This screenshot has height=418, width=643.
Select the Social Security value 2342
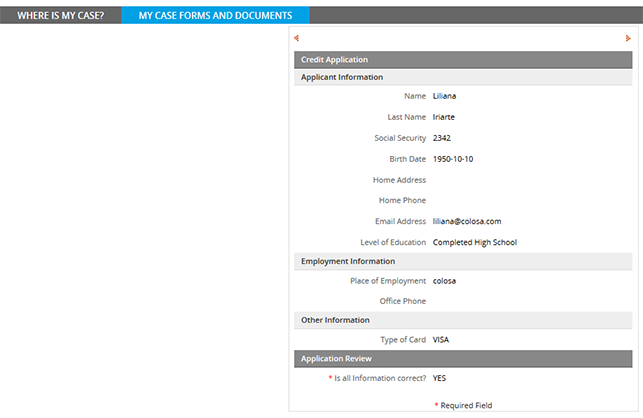[442, 138]
